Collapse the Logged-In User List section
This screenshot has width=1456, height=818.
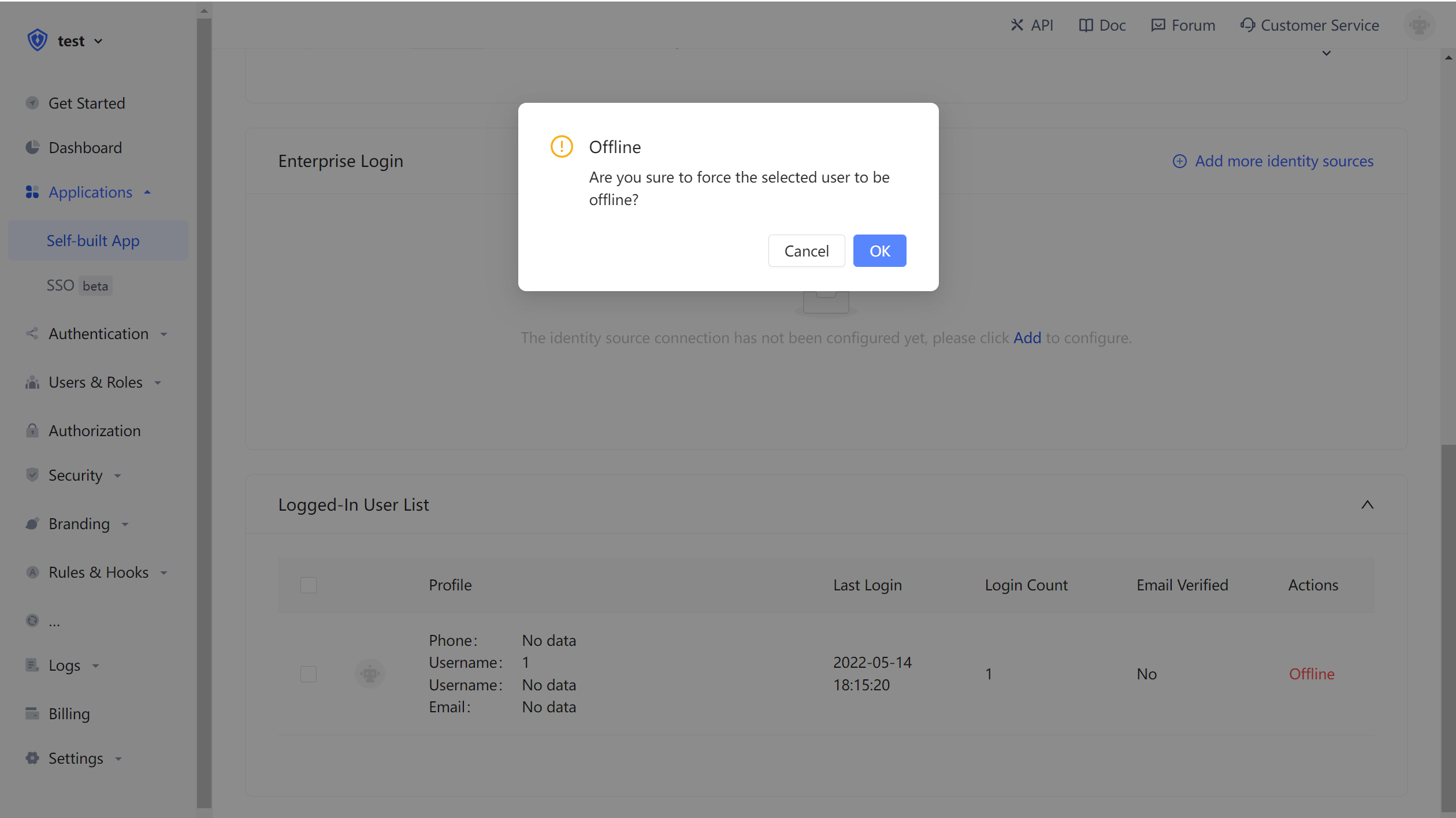click(1368, 504)
